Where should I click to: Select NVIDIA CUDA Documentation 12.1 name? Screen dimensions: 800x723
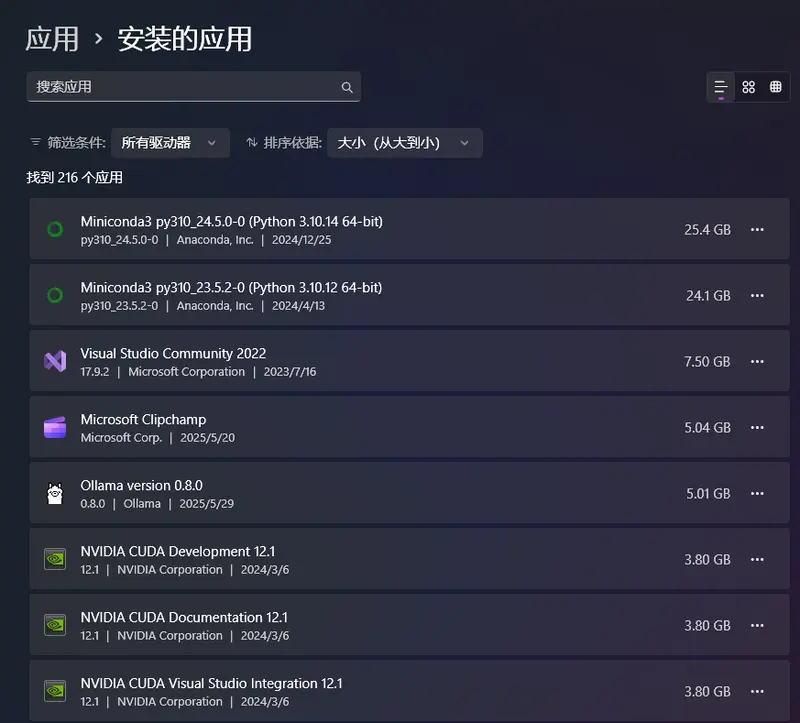click(x=184, y=617)
